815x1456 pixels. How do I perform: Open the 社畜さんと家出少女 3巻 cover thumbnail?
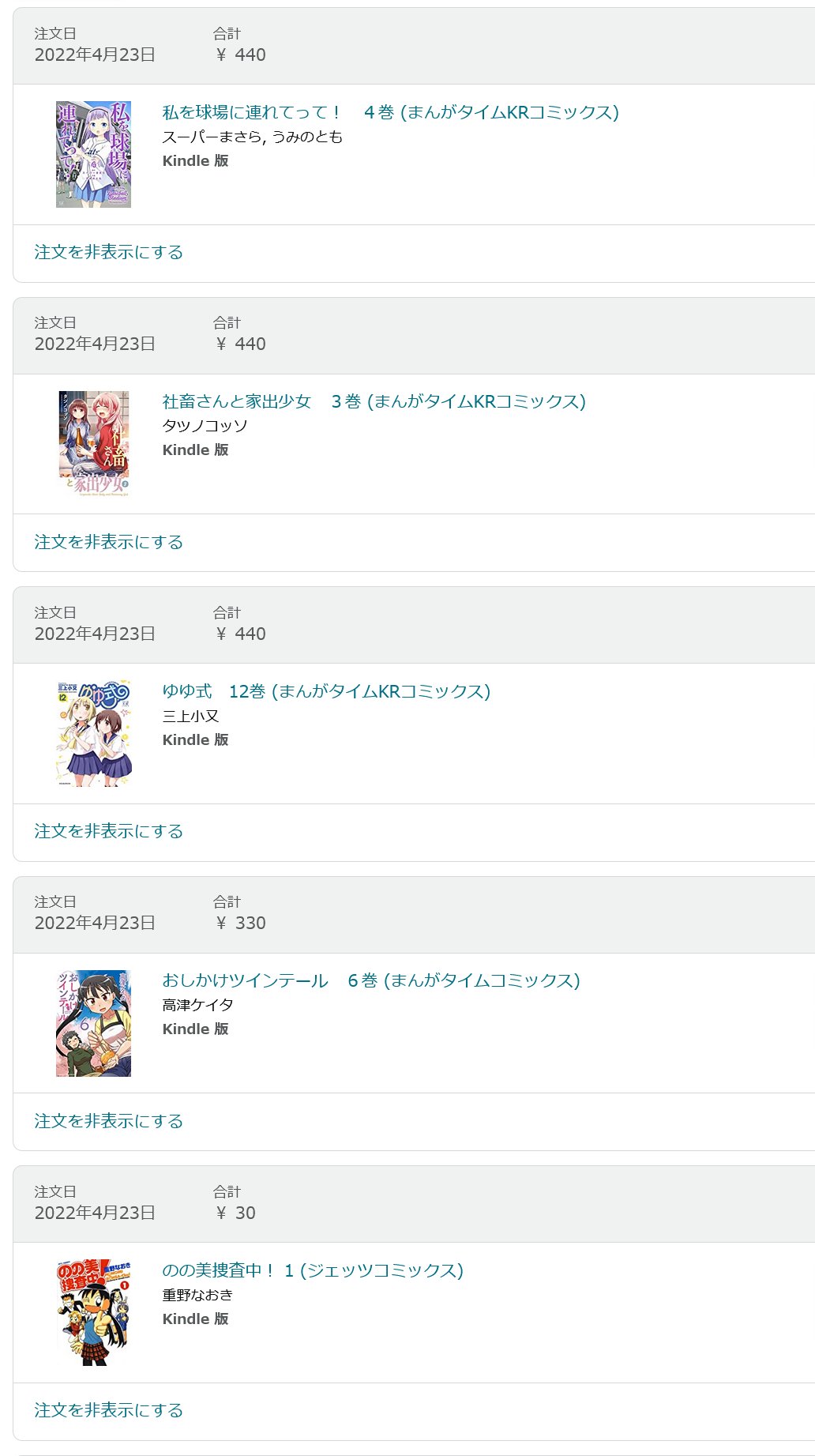pos(93,443)
